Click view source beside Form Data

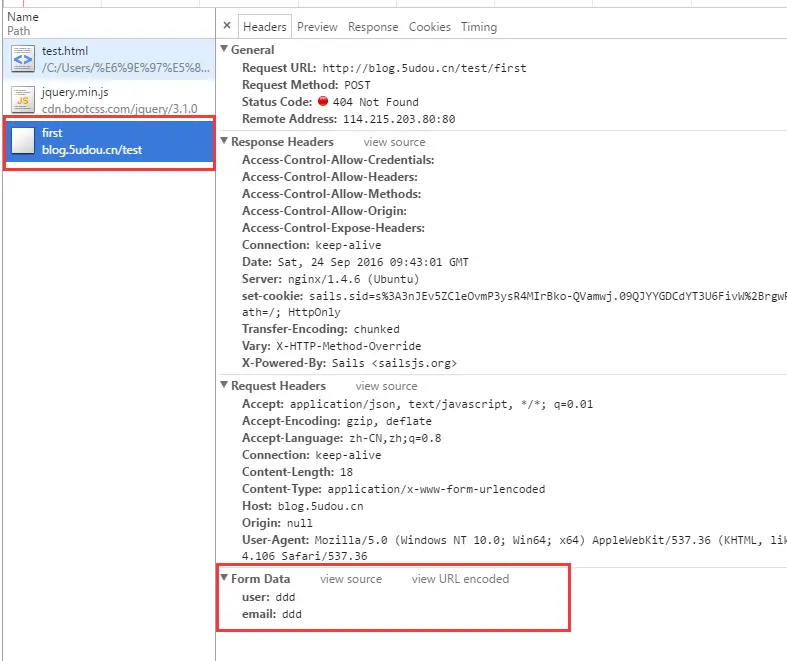(x=351, y=579)
